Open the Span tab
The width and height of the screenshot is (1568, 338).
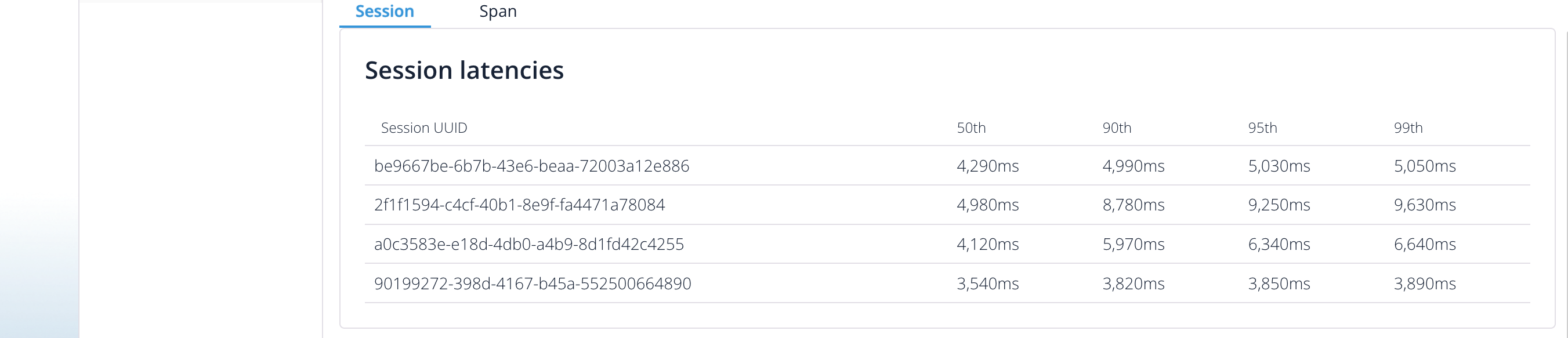(x=498, y=12)
